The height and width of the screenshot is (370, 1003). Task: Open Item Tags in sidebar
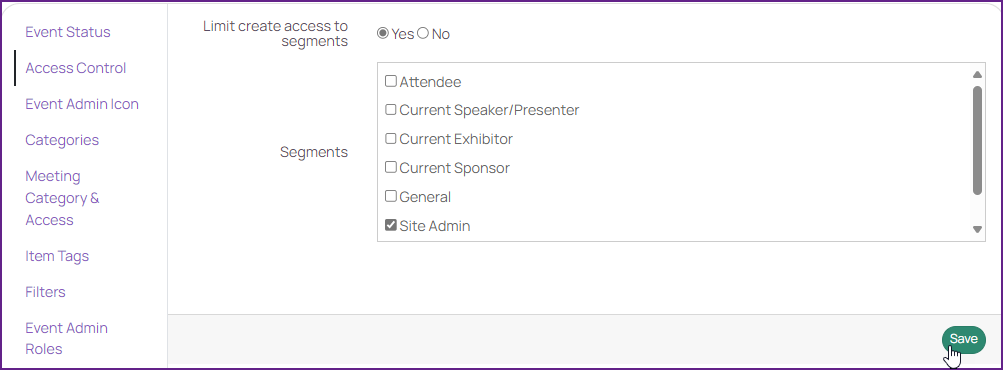click(x=57, y=256)
